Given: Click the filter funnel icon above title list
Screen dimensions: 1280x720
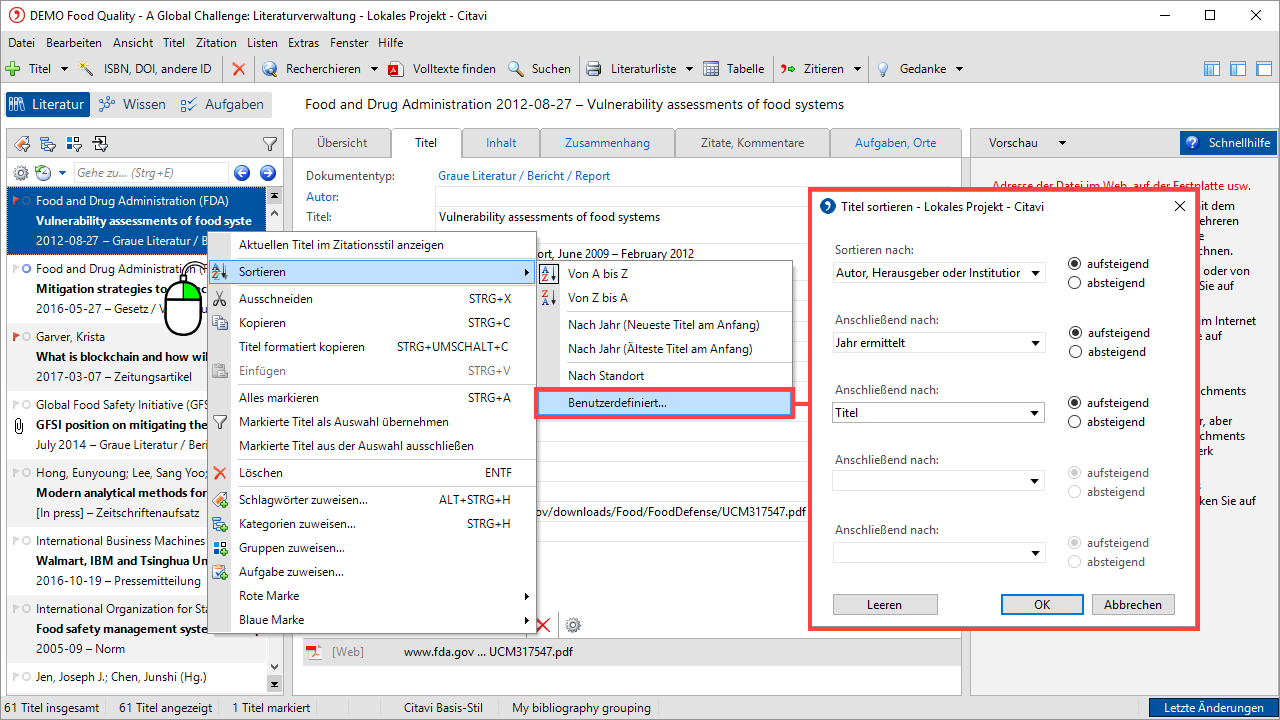Looking at the screenshot, I should pos(269,144).
